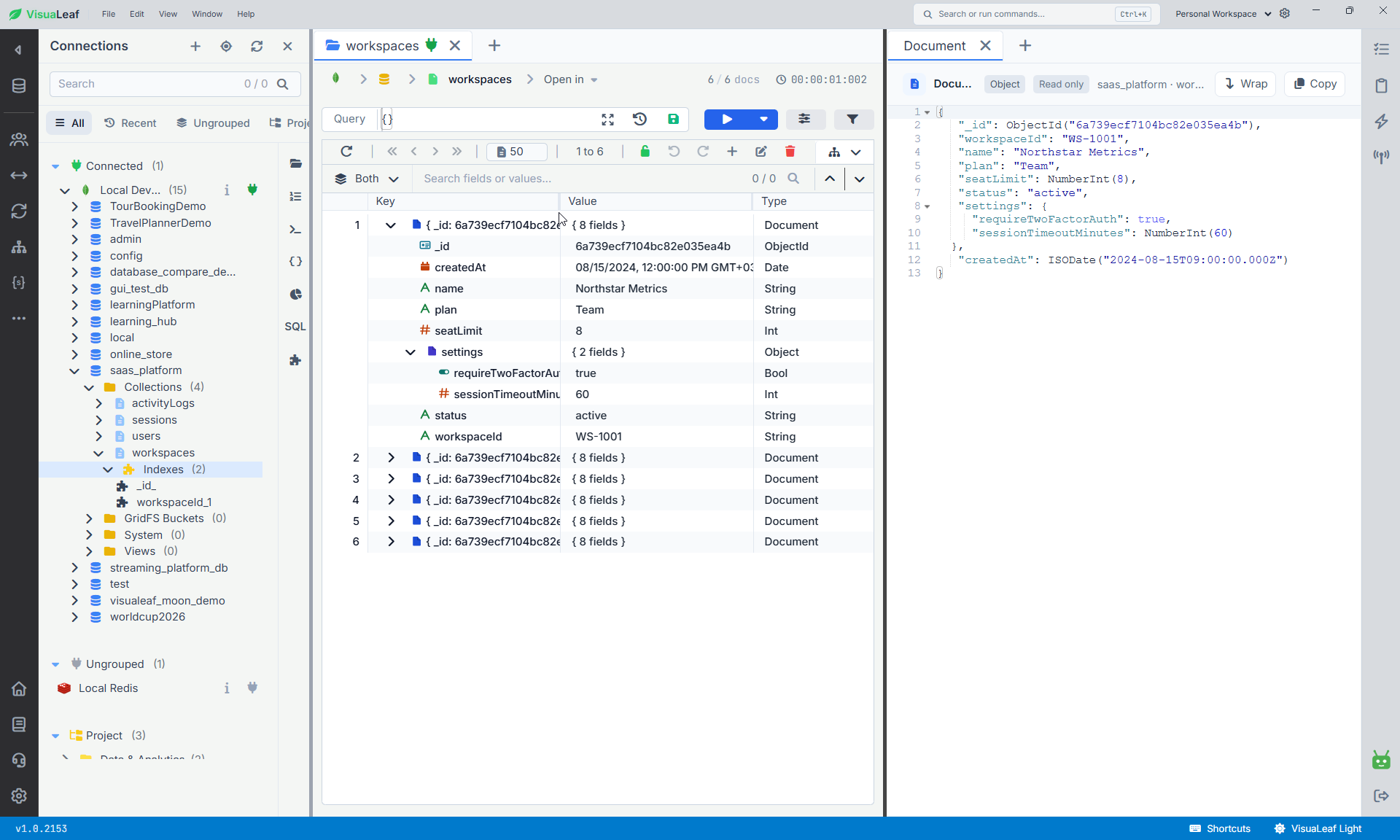
Task: Locate the active connection with the target icon
Action: click(x=226, y=46)
